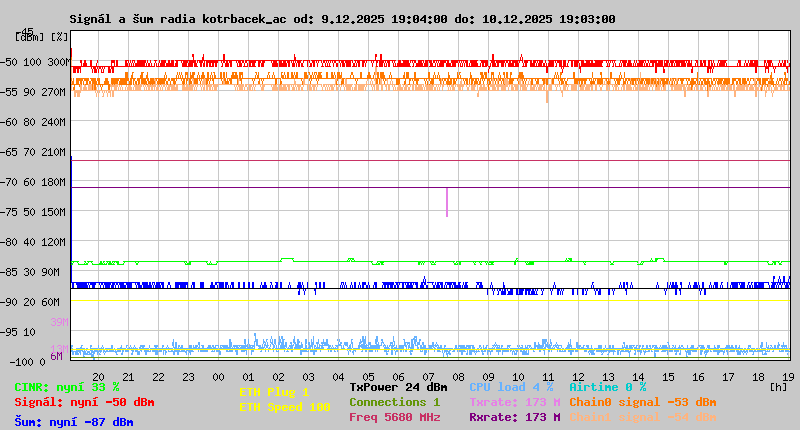Click the "18" hour tick on x-axis

pos(758,377)
